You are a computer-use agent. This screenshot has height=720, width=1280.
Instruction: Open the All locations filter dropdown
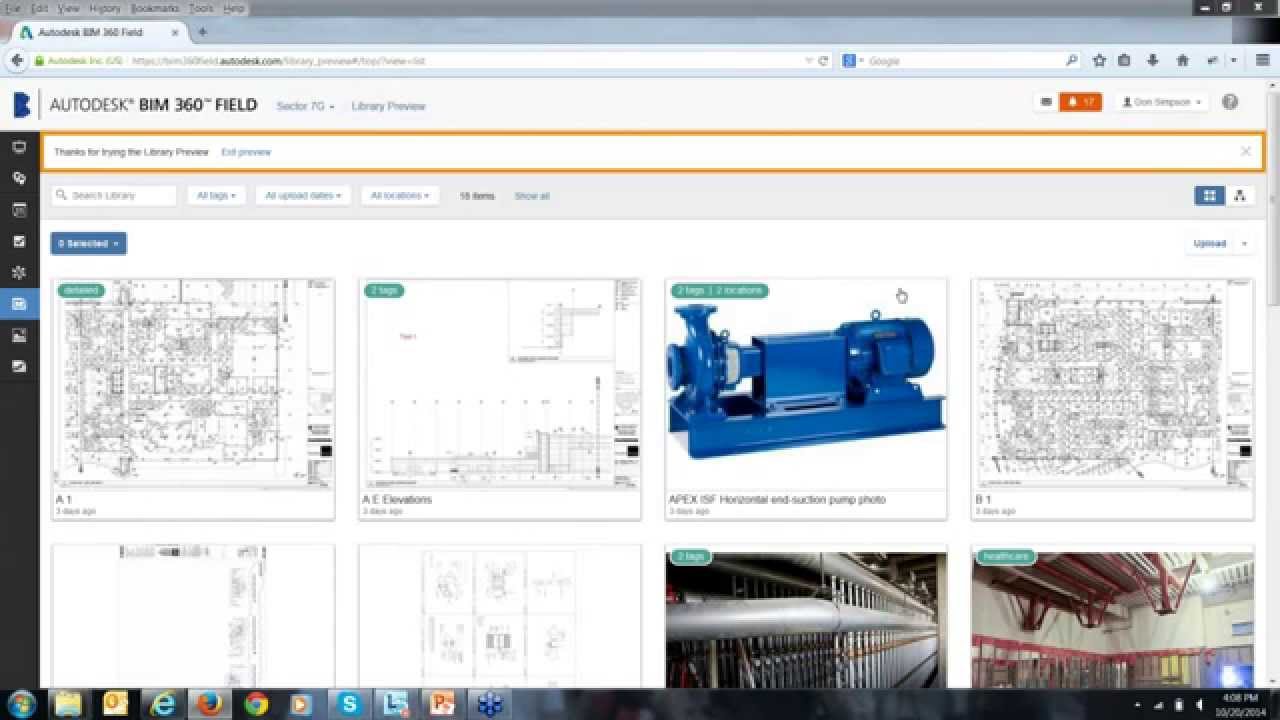click(x=400, y=195)
